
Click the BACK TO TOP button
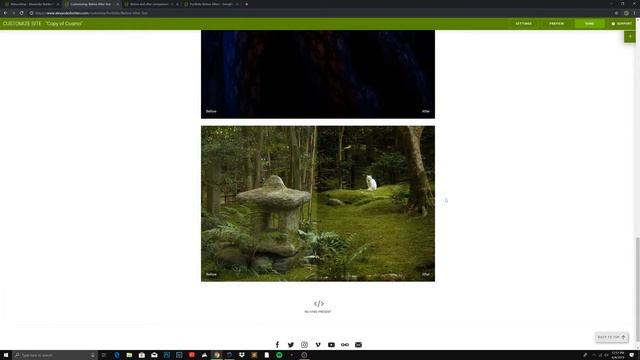click(x=611, y=337)
